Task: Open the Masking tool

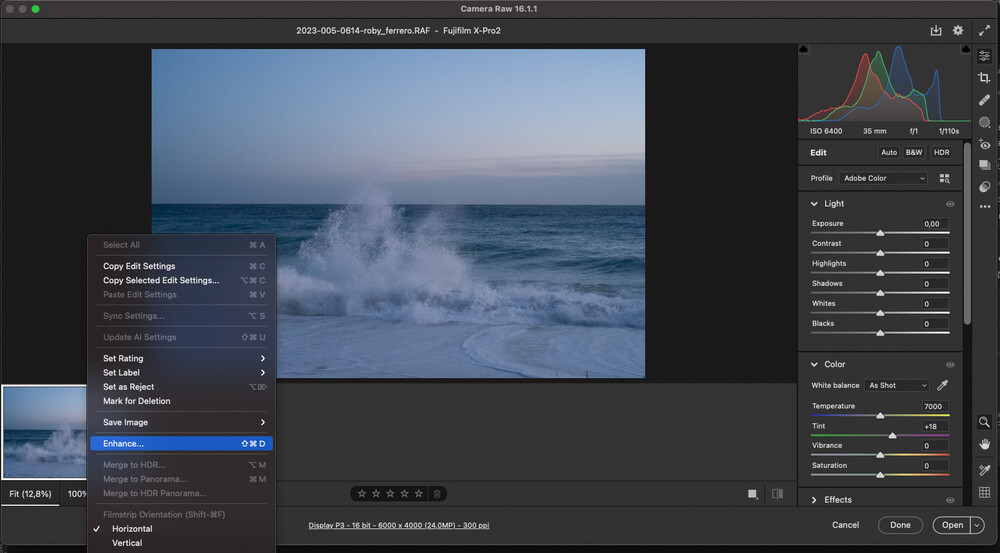Action: (985, 122)
